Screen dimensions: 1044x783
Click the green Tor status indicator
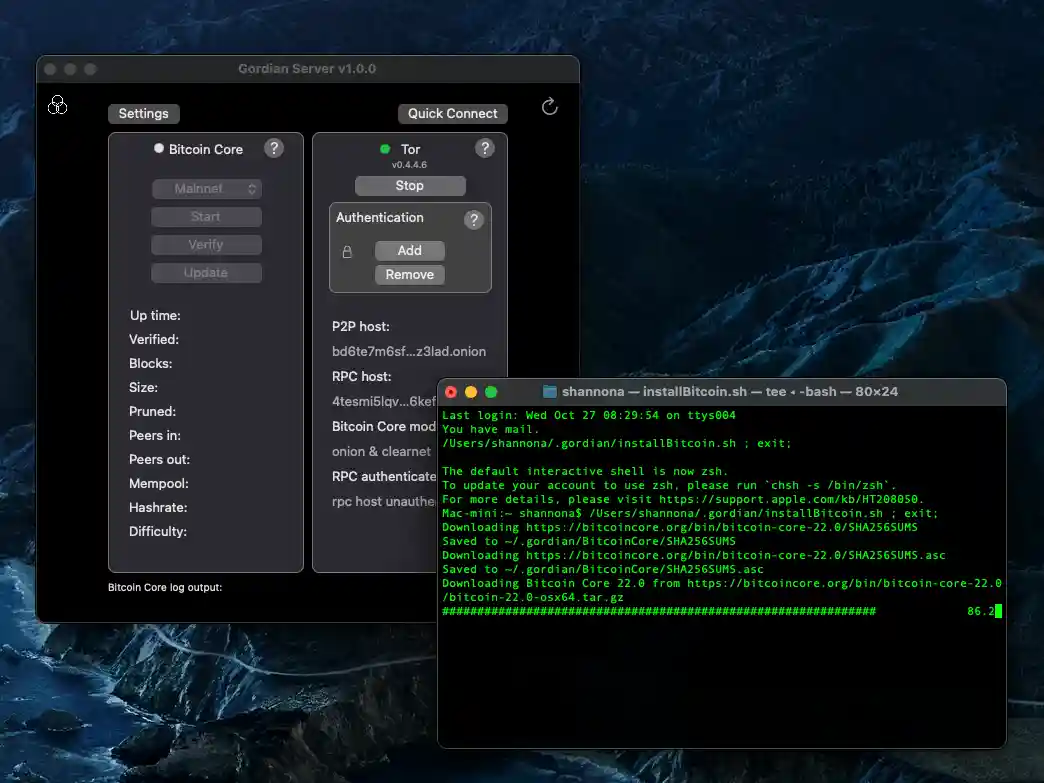tap(385, 149)
